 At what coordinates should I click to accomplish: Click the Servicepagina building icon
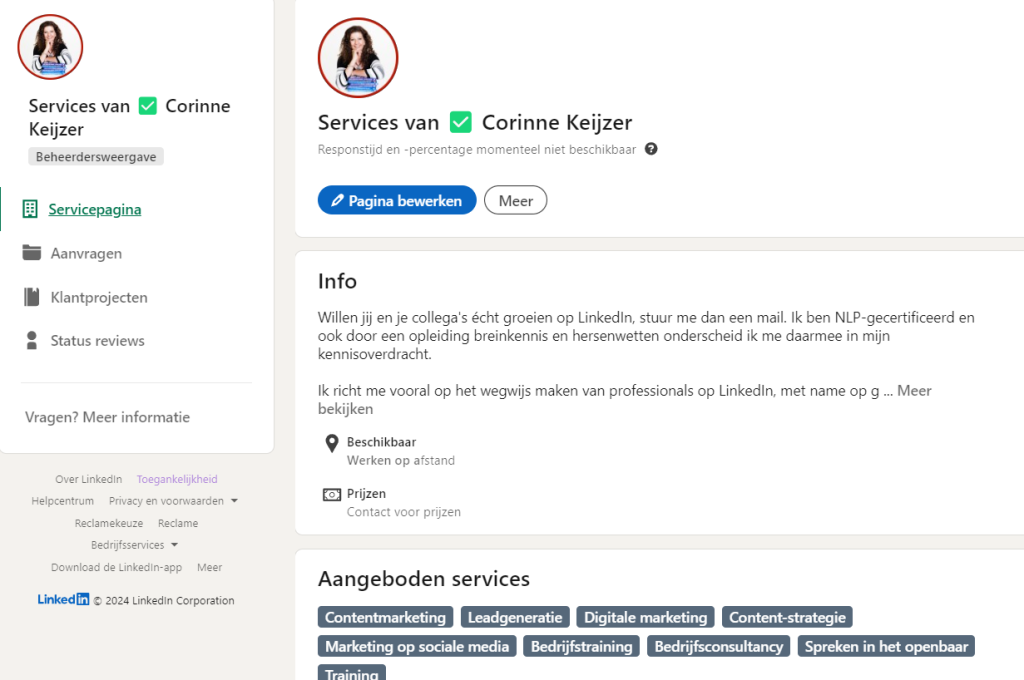(30, 209)
